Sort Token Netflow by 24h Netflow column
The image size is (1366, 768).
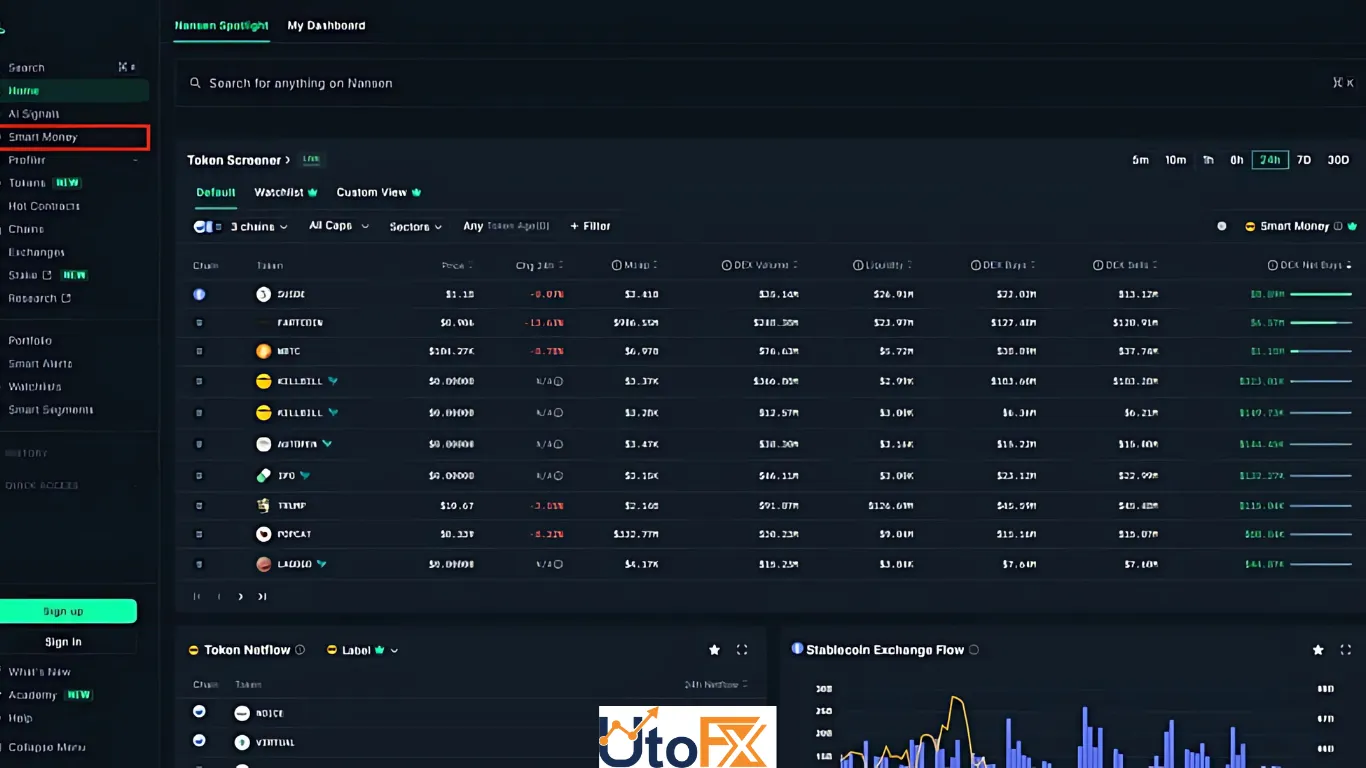[x=716, y=685]
